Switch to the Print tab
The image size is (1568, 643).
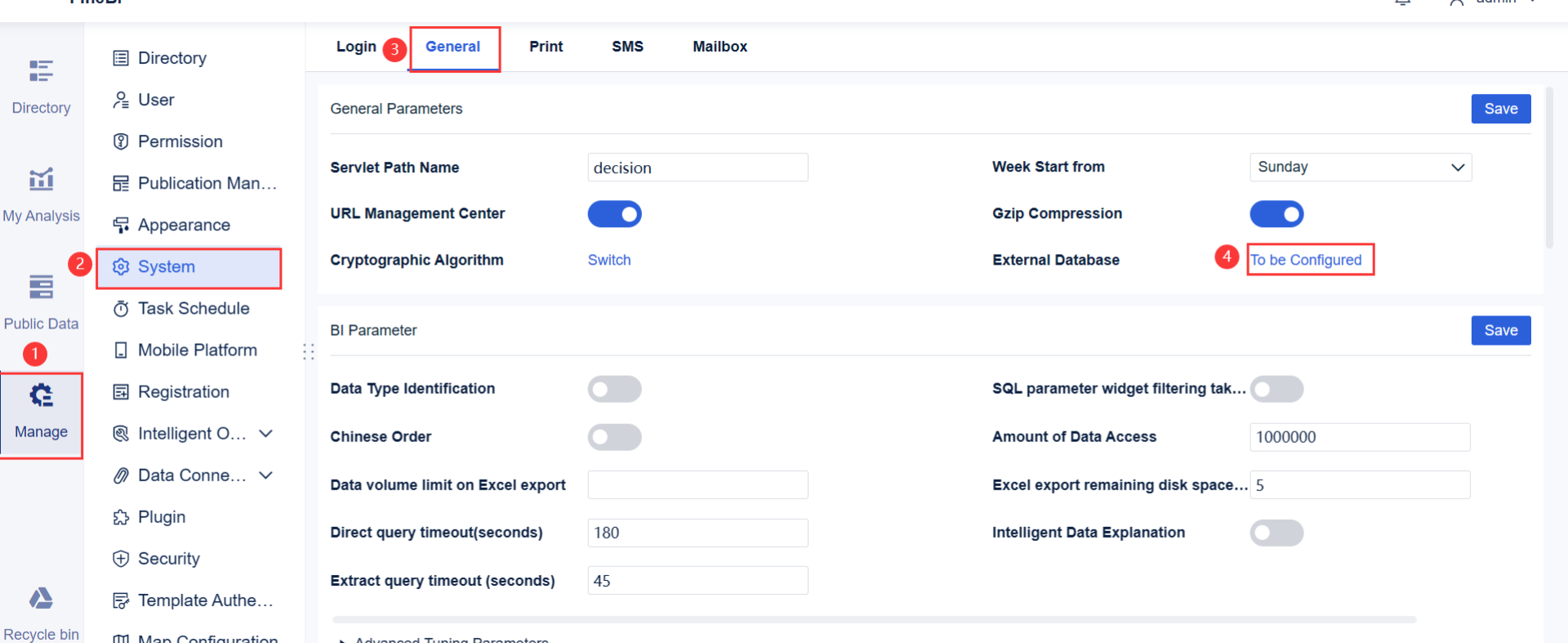click(546, 47)
